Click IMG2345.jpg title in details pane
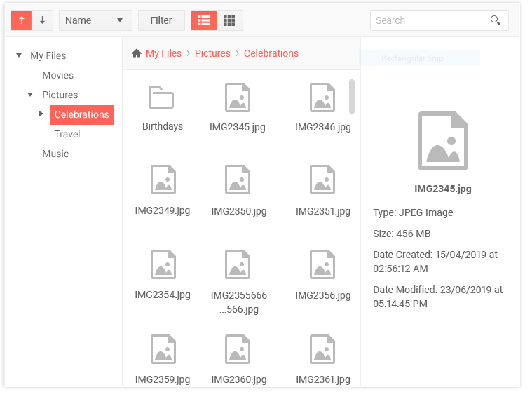The image size is (529, 396). (443, 189)
